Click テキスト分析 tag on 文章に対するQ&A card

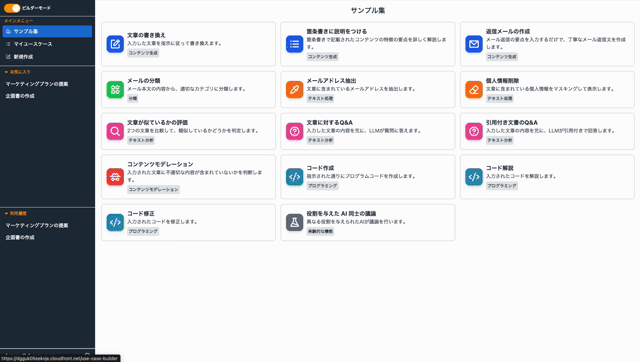tap(320, 140)
